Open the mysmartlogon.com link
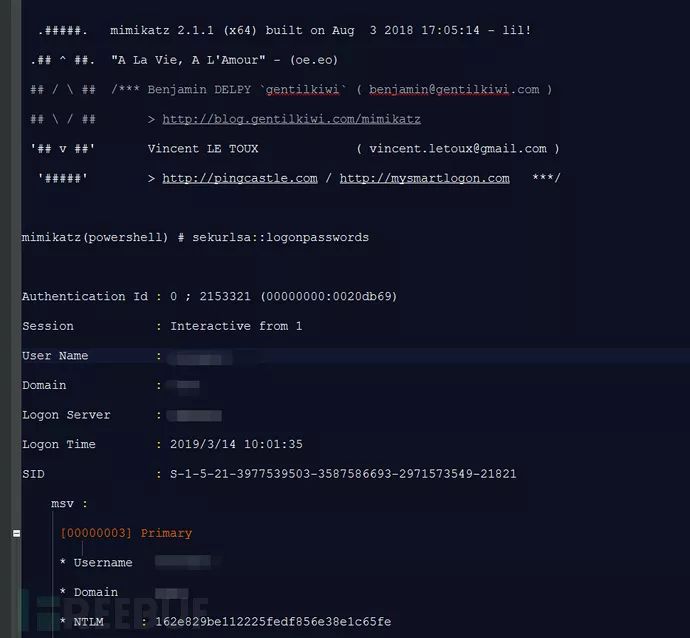This screenshot has width=690, height=638. 425,178
